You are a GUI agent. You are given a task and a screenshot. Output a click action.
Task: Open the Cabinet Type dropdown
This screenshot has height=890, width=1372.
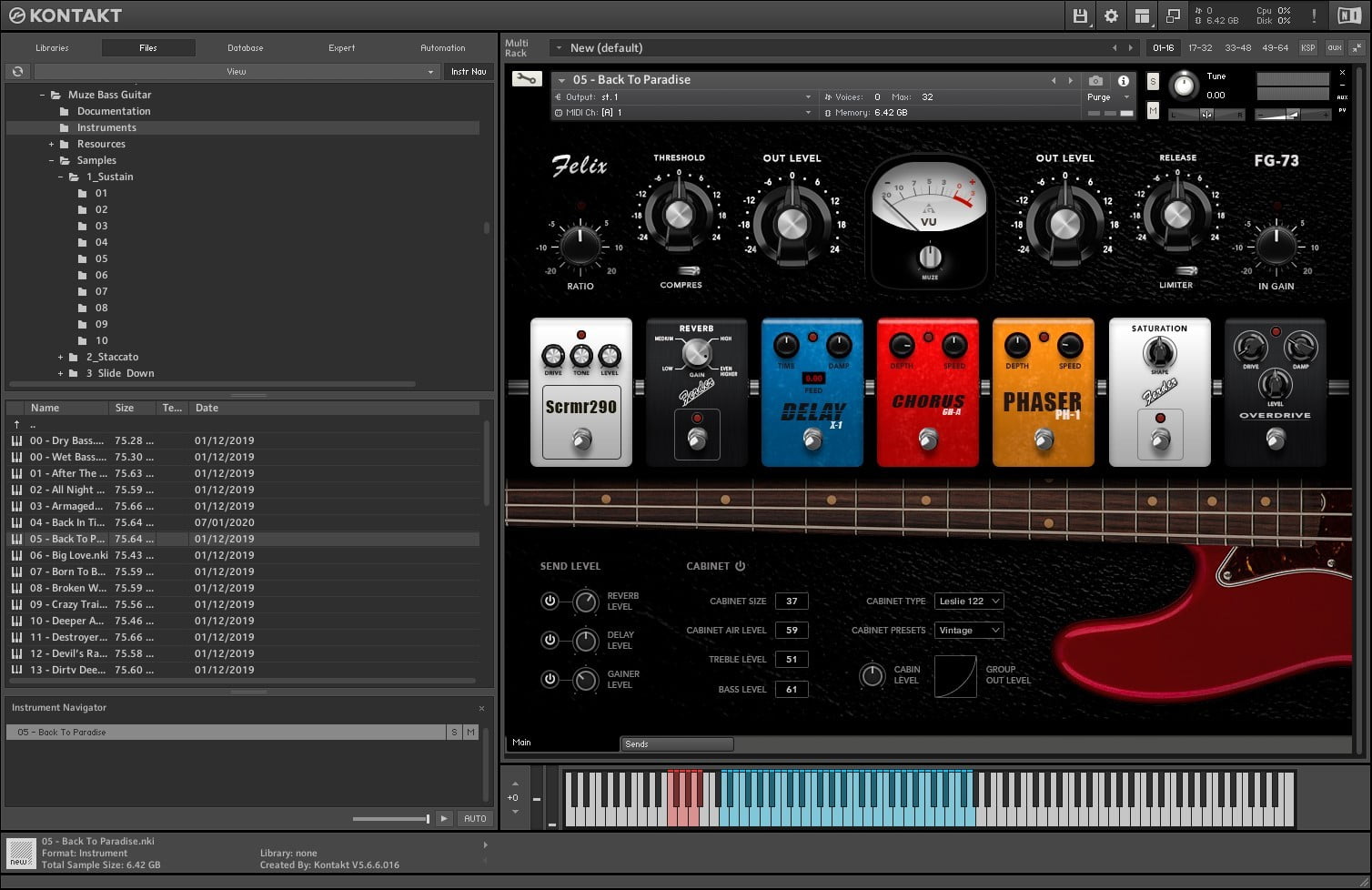(969, 601)
